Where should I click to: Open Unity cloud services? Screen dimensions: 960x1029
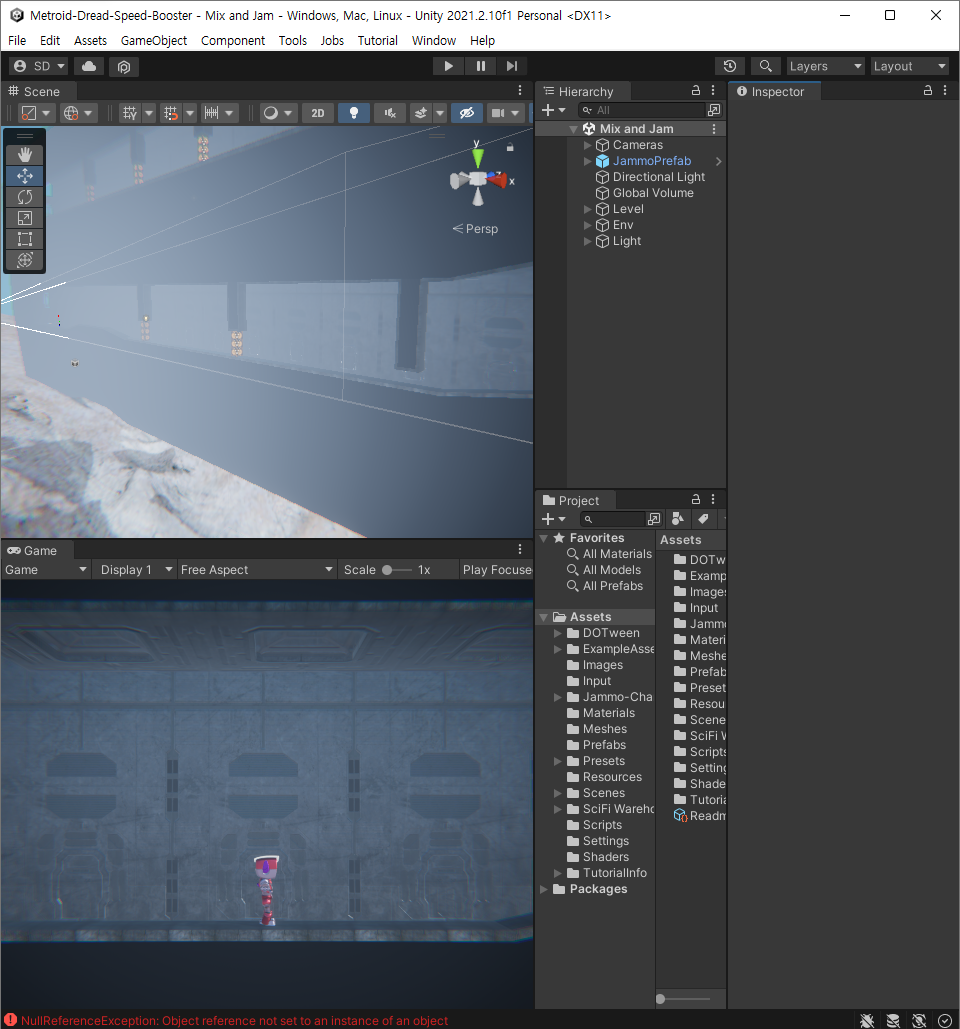click(x=89, y=66)
